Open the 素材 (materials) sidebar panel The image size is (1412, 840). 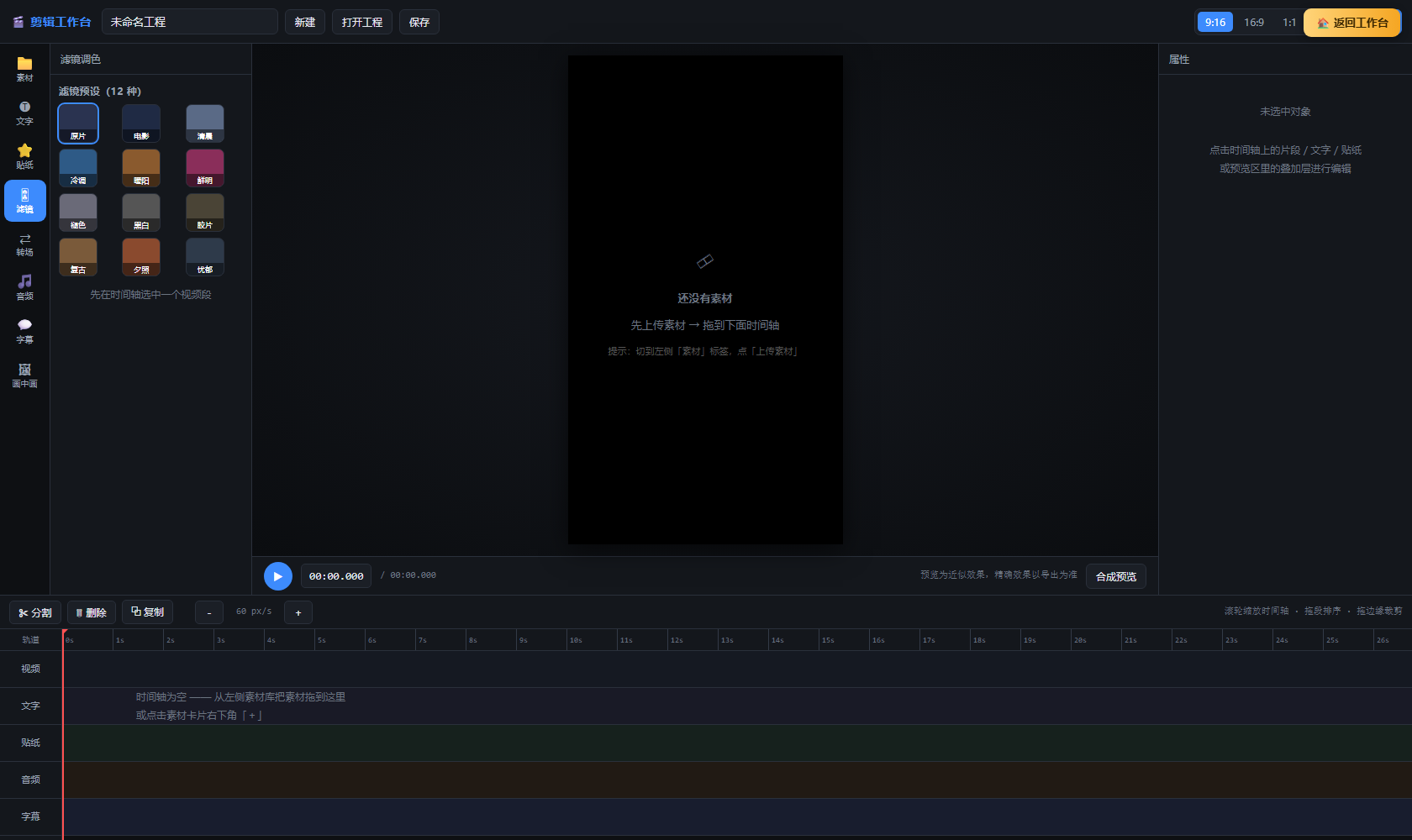coord(24,70)
